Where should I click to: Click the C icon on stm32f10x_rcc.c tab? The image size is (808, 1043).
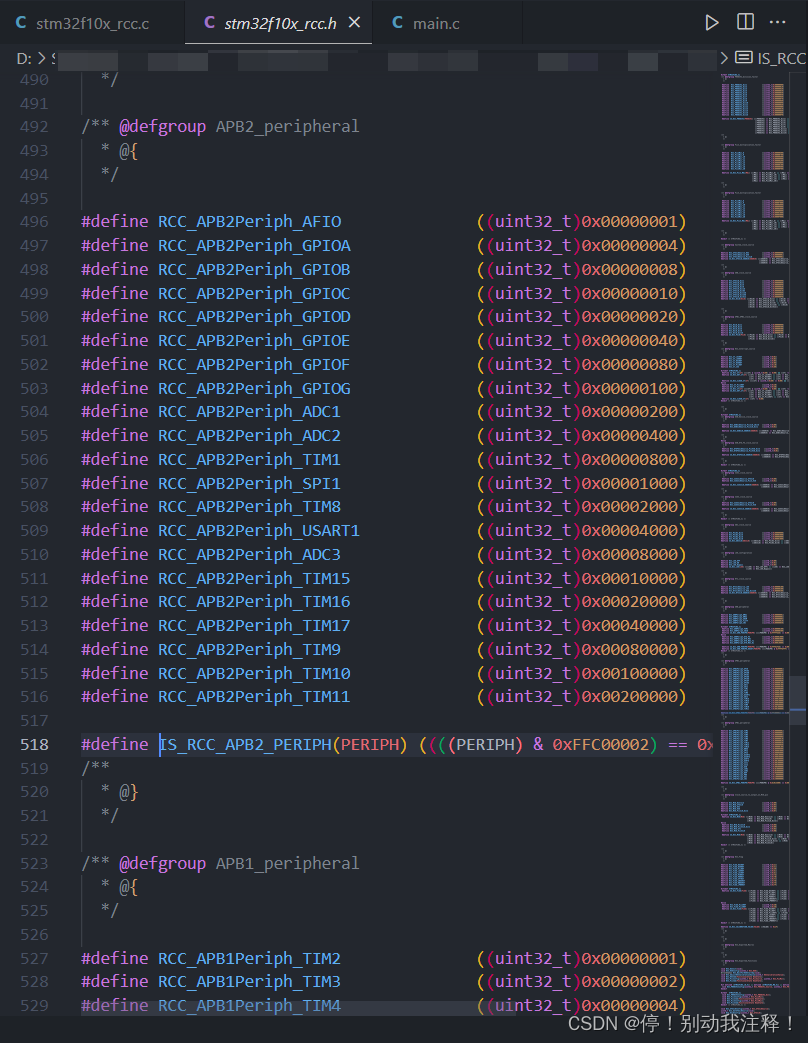point(22,21)
